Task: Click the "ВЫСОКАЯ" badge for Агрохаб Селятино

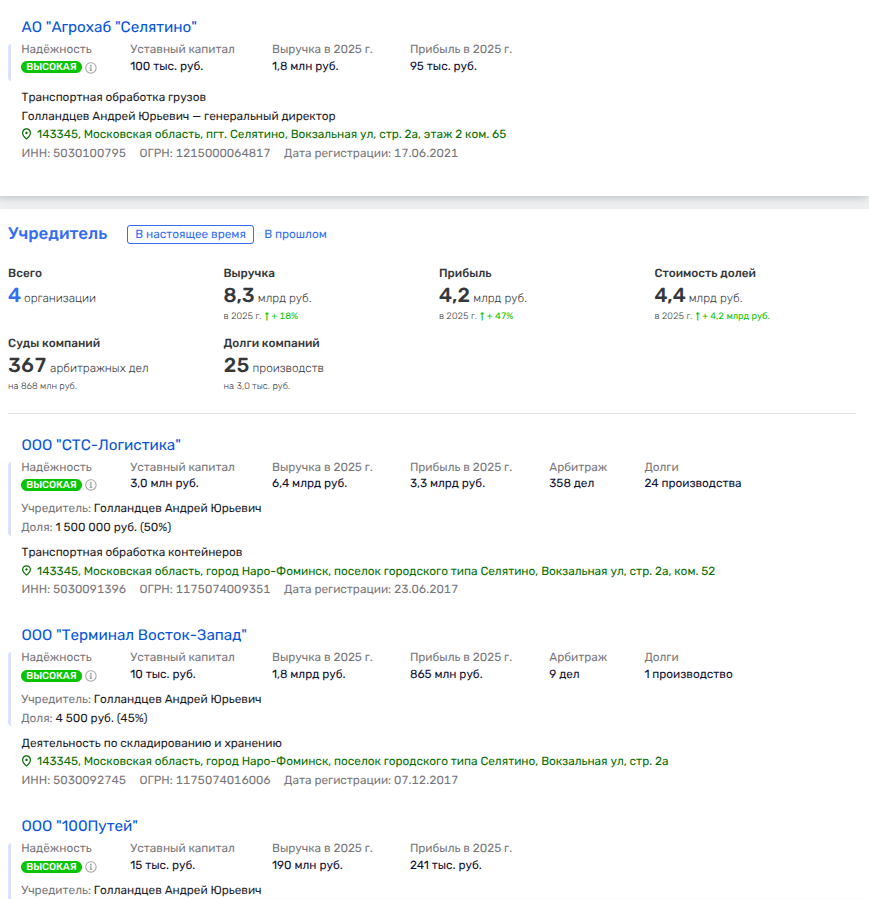Action: (51, 68)
